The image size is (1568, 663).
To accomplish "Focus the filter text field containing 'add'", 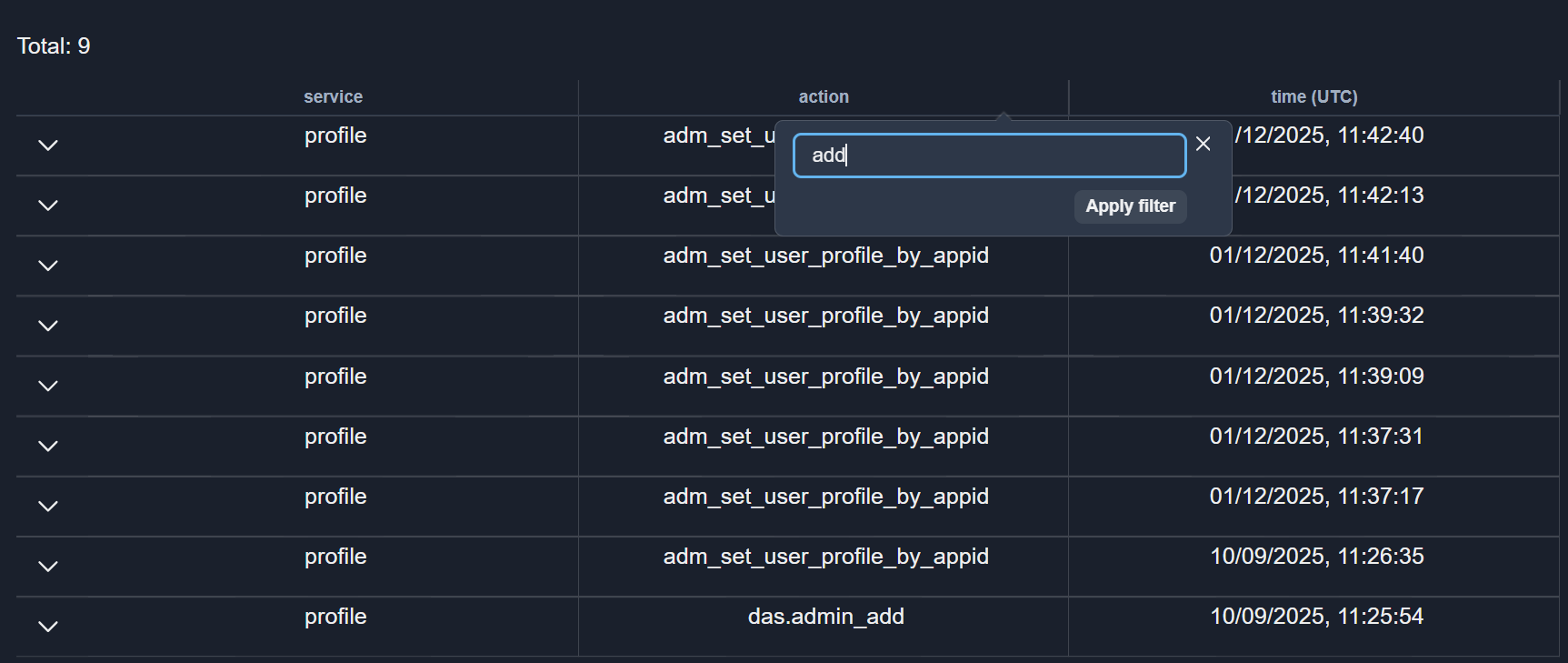I will 990,156.
